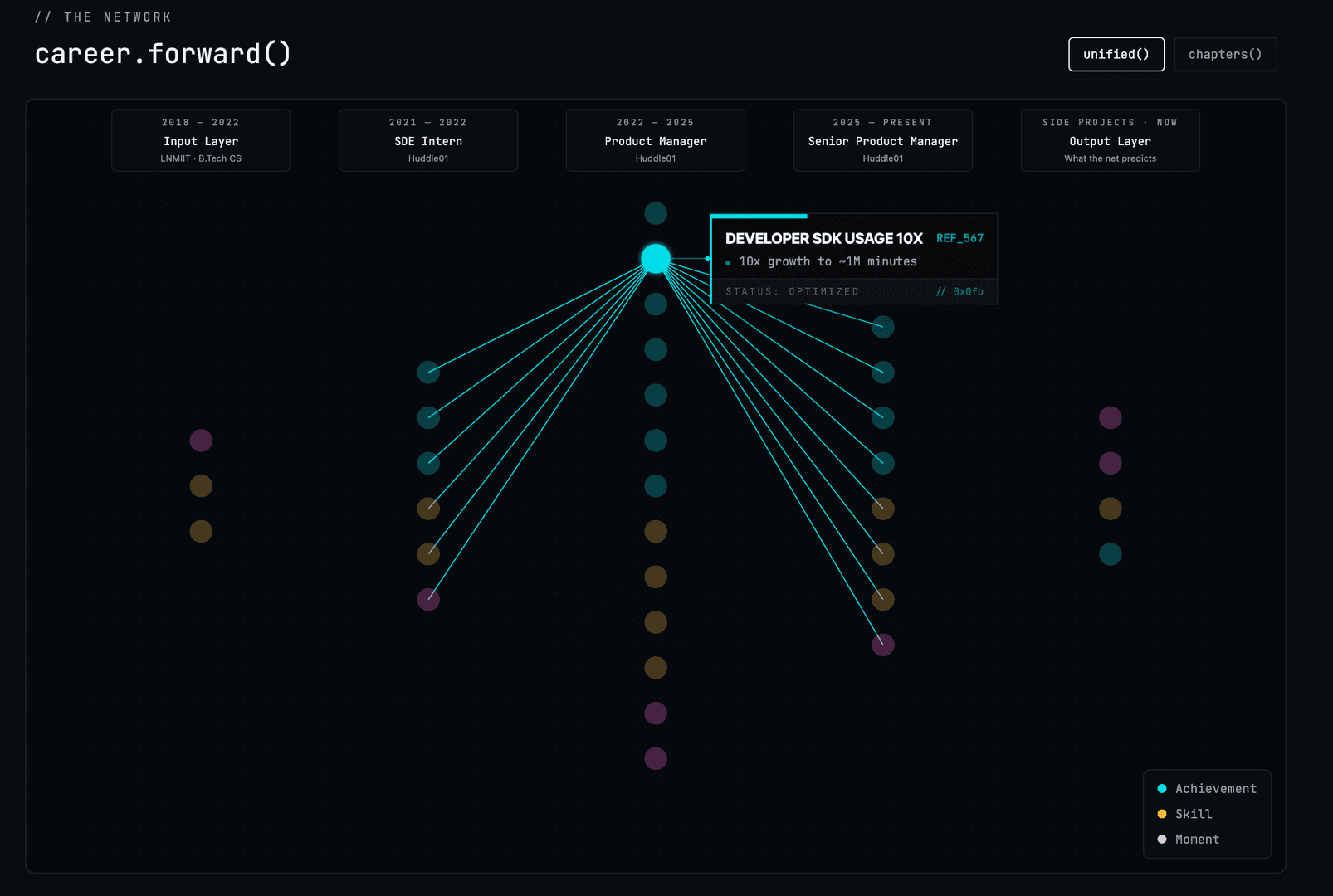Click the purple node in Input Layer column
Viewport: 1333px width, 896px height.
point(201,441)
